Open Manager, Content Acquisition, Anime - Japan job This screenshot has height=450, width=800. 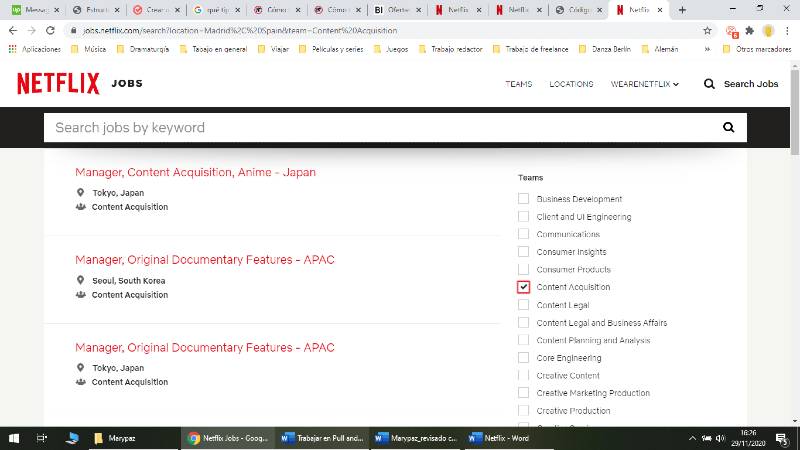pyautogui.click(x=195, y=172)
